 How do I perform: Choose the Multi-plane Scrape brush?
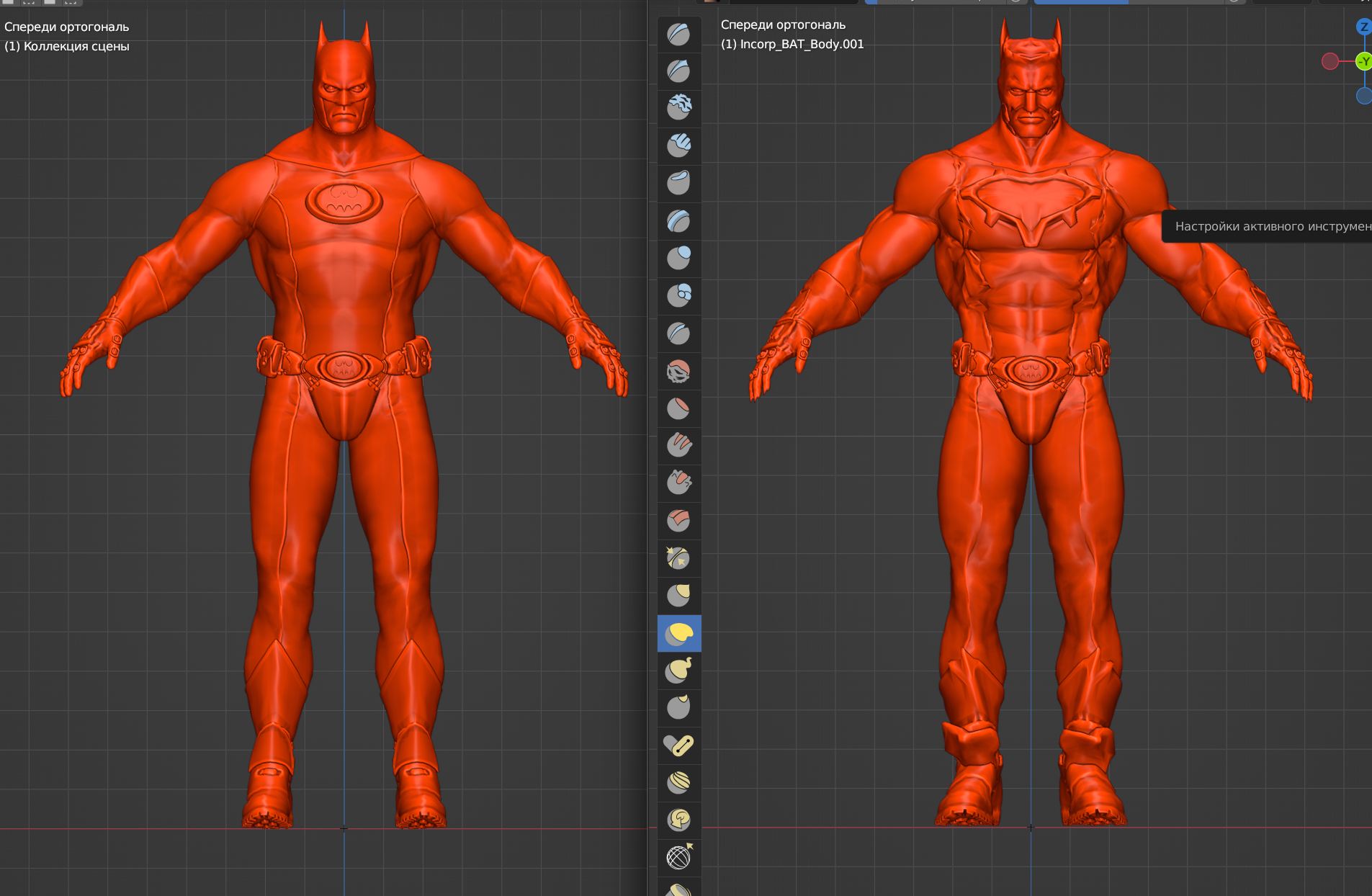coord(679,521)
